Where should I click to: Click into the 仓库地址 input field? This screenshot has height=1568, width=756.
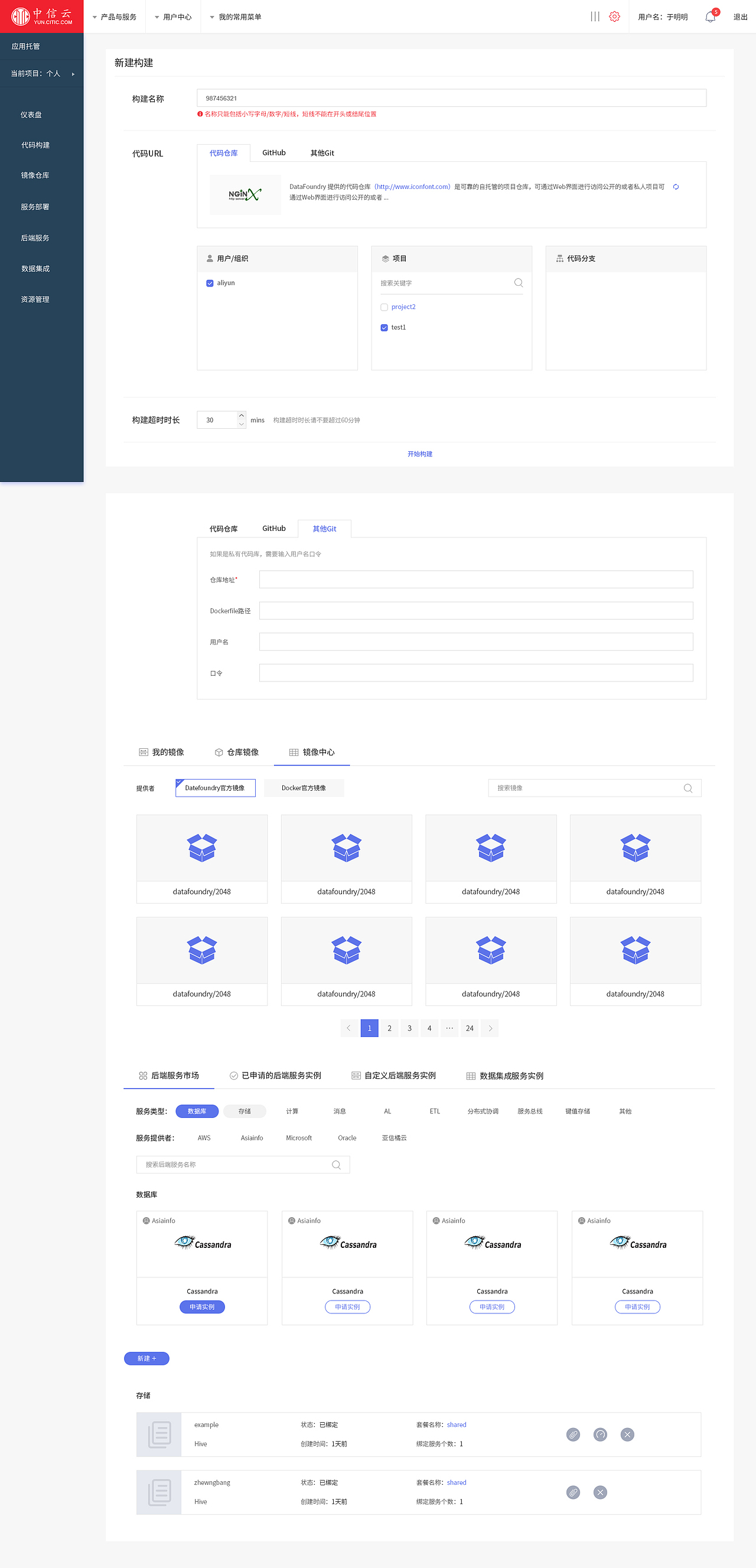(476, 579)
